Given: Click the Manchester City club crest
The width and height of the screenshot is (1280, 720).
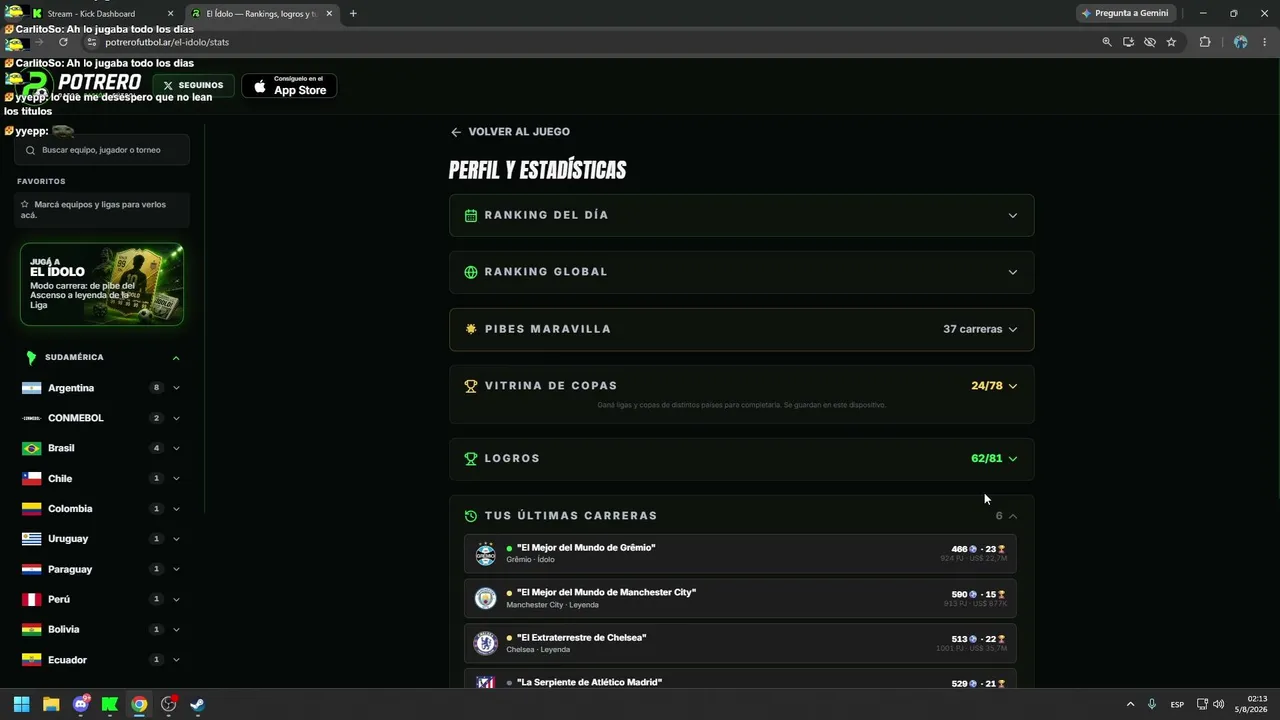Looking at the screenshot, I should [x=485, y=599].
